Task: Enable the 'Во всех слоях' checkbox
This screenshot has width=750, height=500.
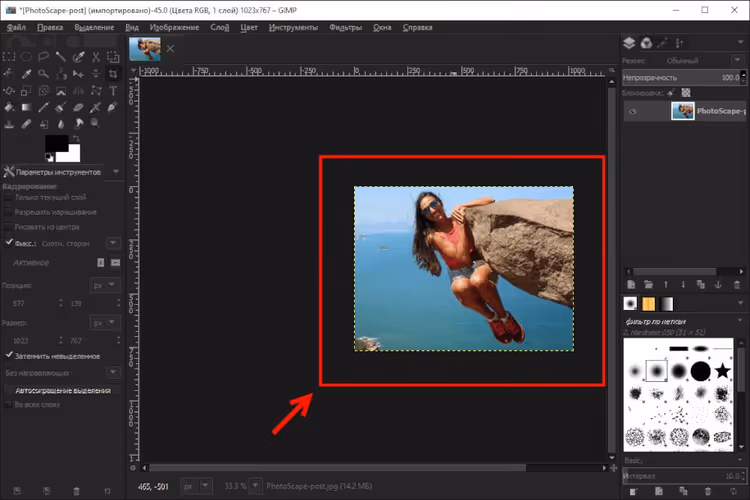Action: 8,405
